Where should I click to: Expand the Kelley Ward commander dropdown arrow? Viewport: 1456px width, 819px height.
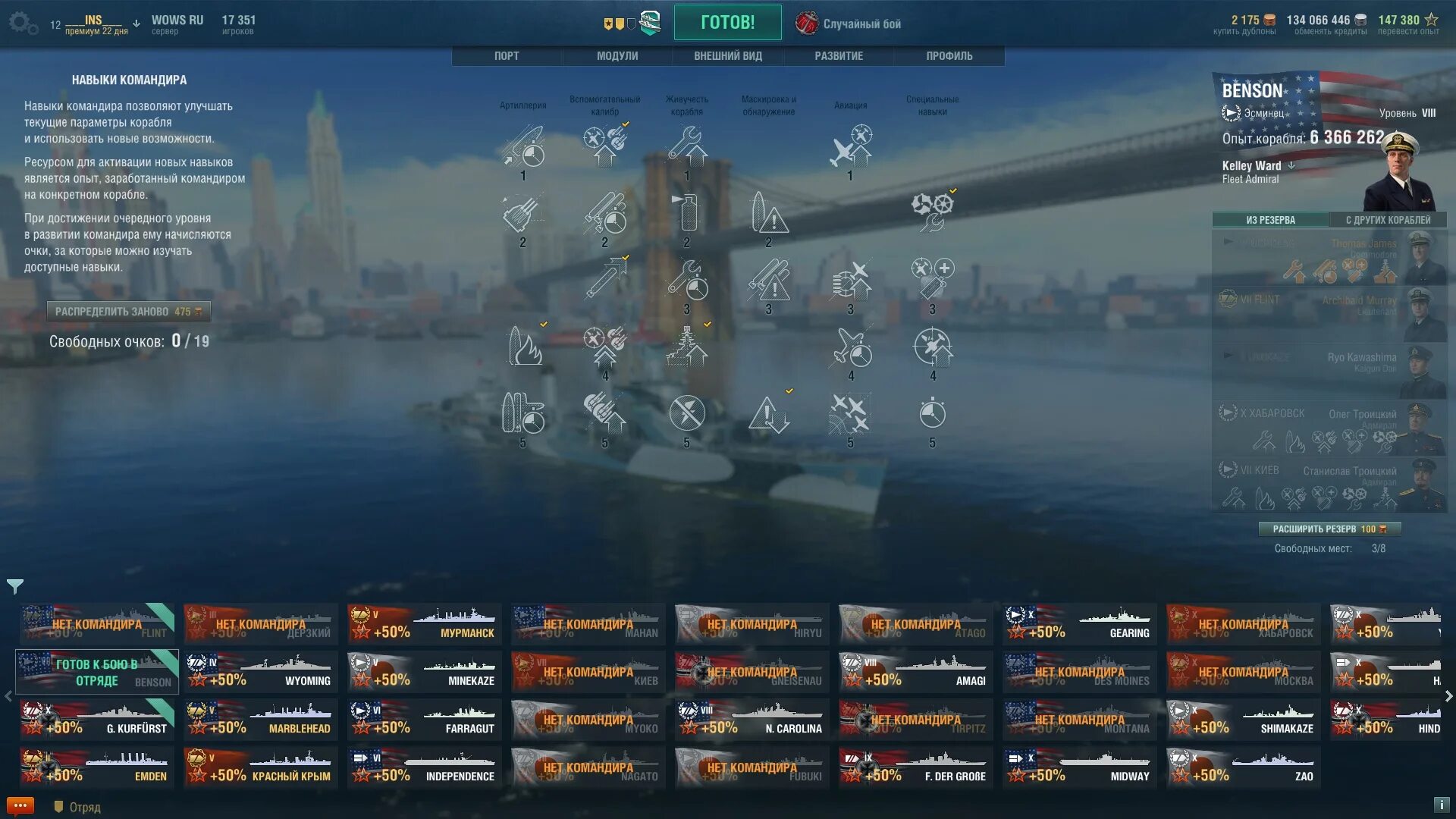coord(1291,165)
